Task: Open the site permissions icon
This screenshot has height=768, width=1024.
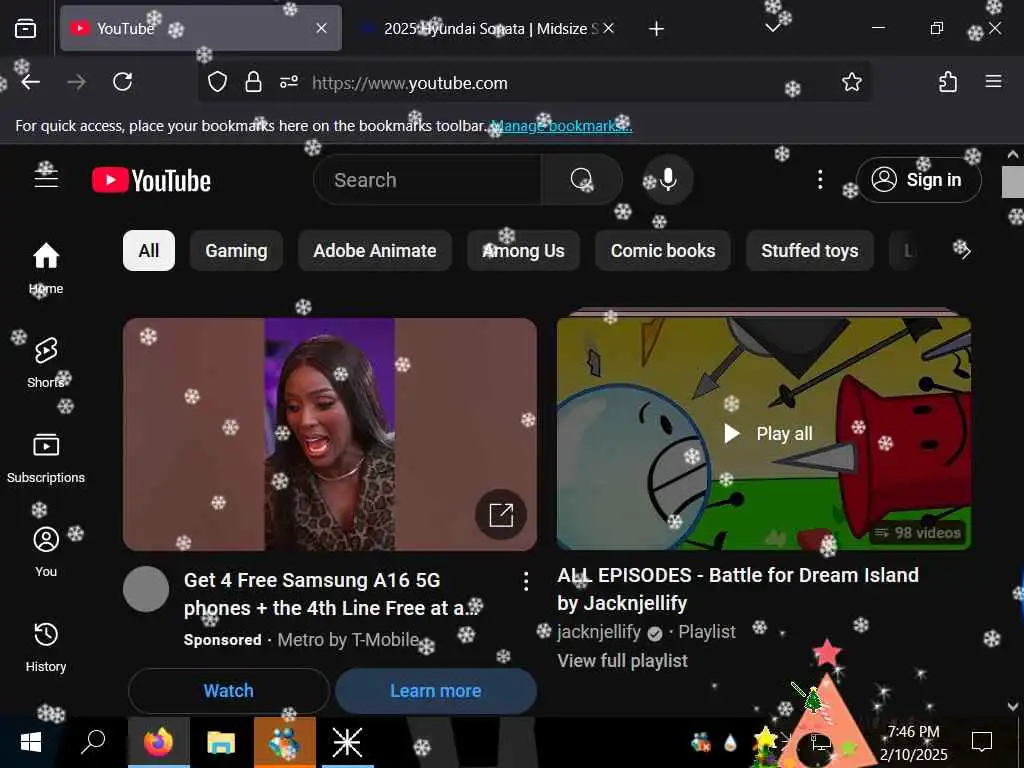Action: coord(289,82)
